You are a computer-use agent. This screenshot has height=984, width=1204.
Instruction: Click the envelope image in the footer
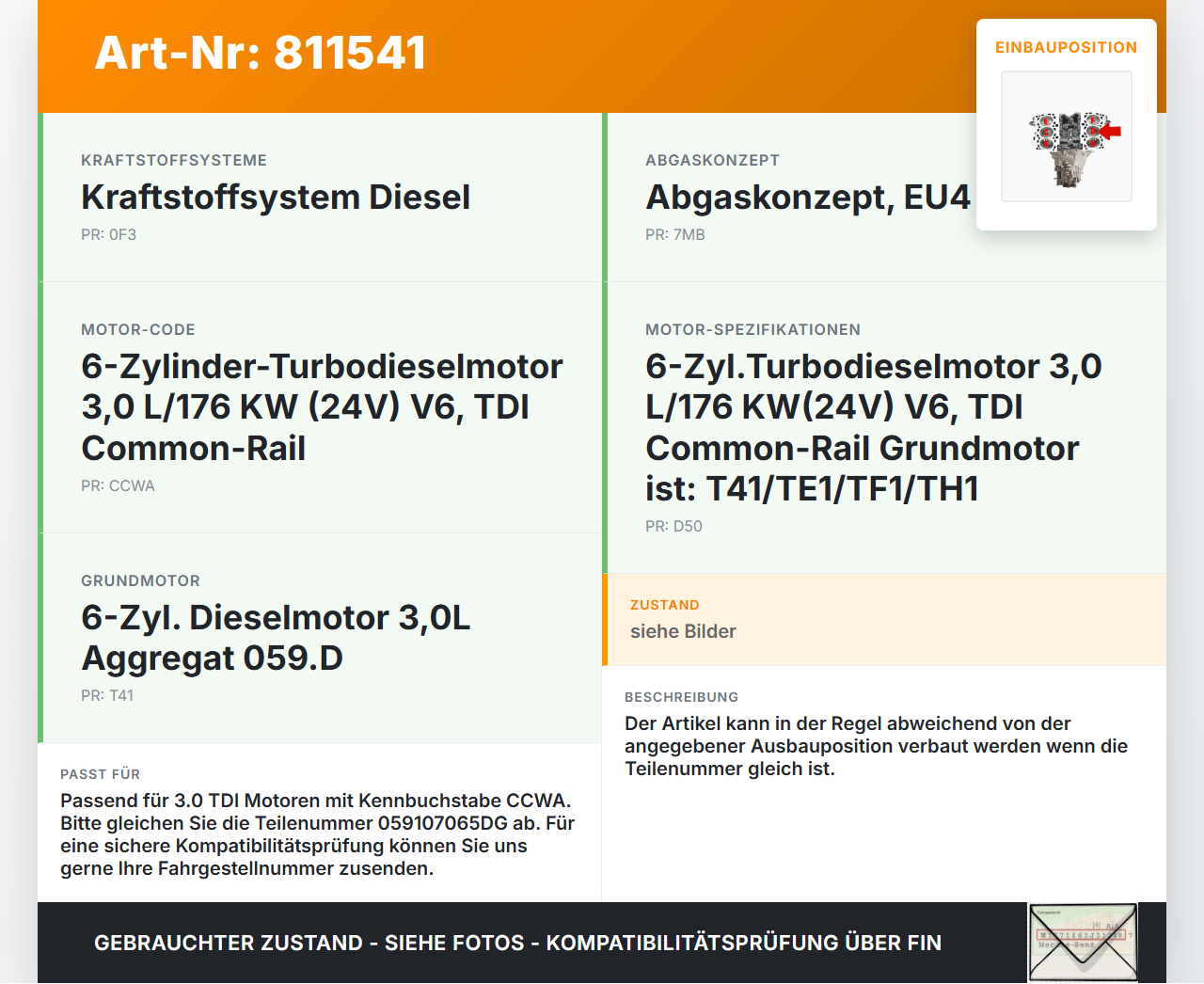pyautogui.click(x=1083, y=943)
